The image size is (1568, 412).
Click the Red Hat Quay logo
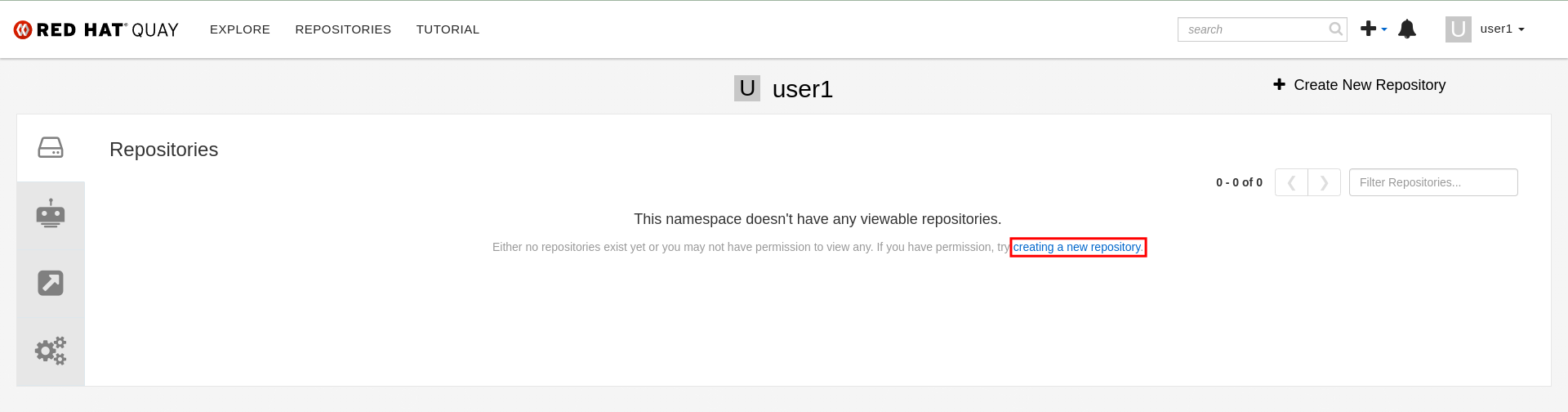pos(96,29)
